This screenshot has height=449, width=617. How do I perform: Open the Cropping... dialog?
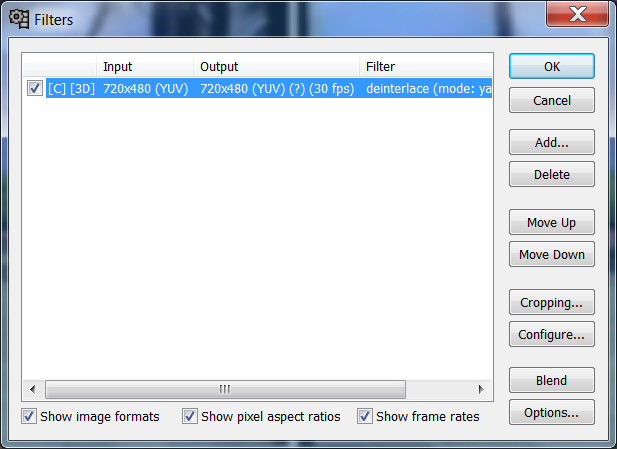[x=552, y=302]
